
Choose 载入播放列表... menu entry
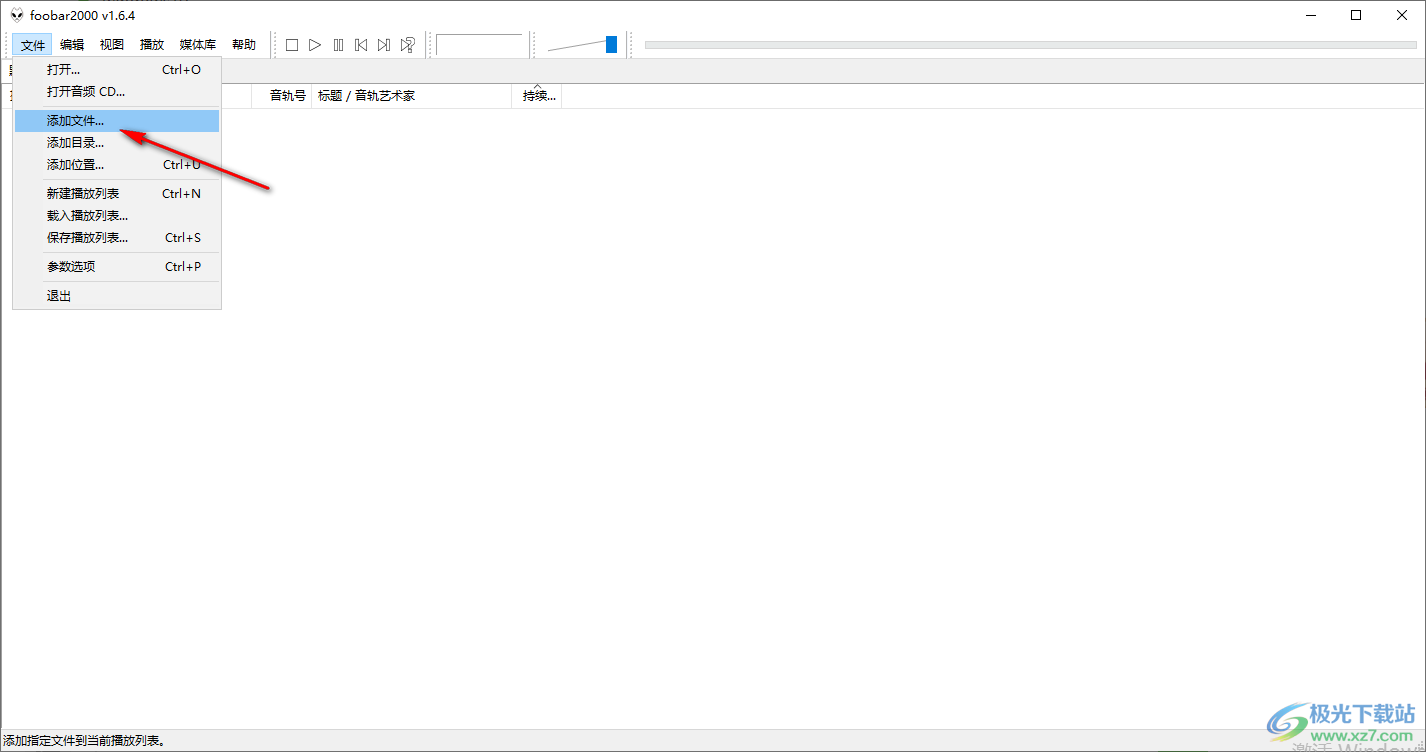117,216
